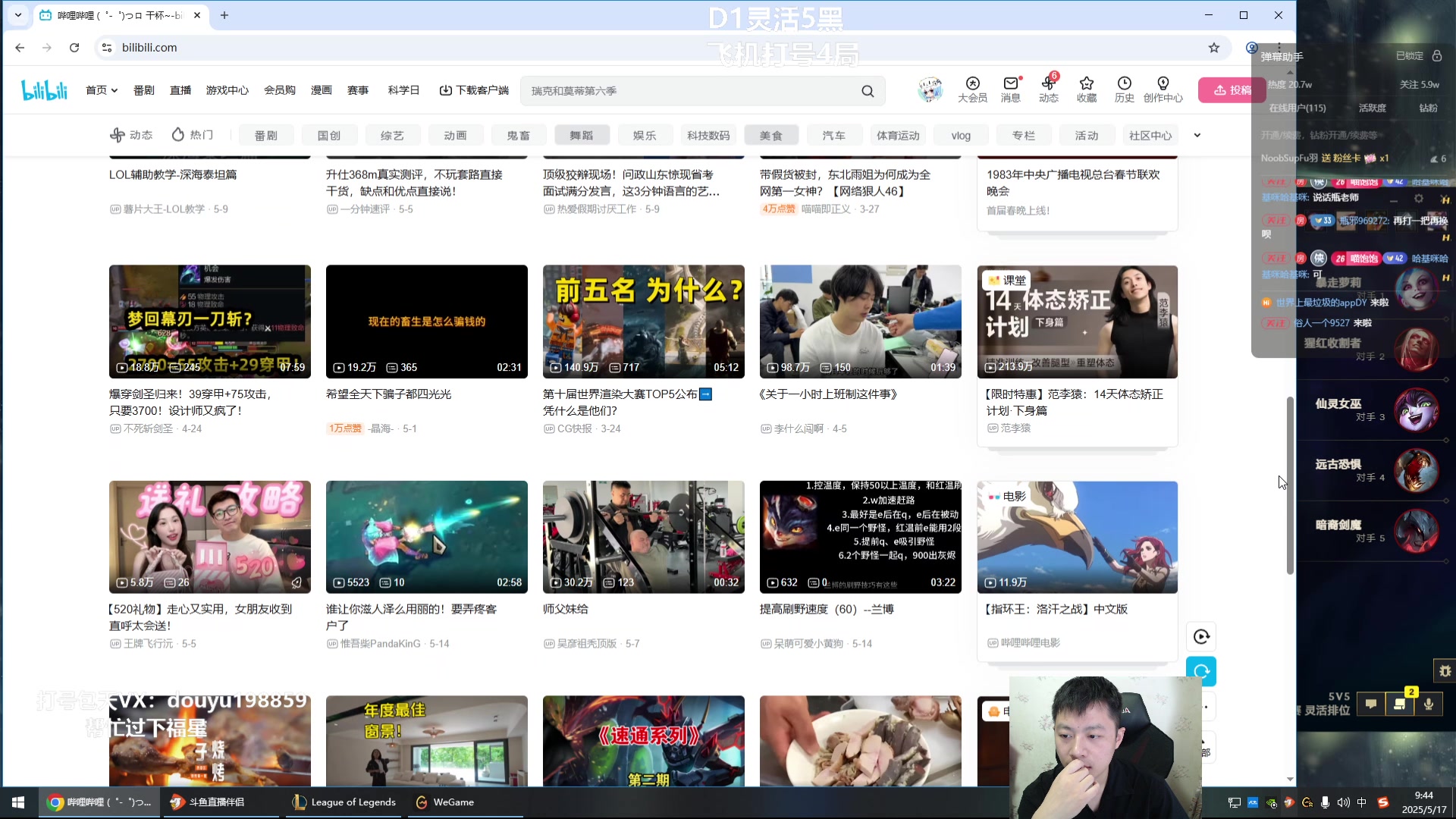Click the bilibili logo
Image resolution: width=1456 pixels, height=819 pixels.
coord(44,90)
